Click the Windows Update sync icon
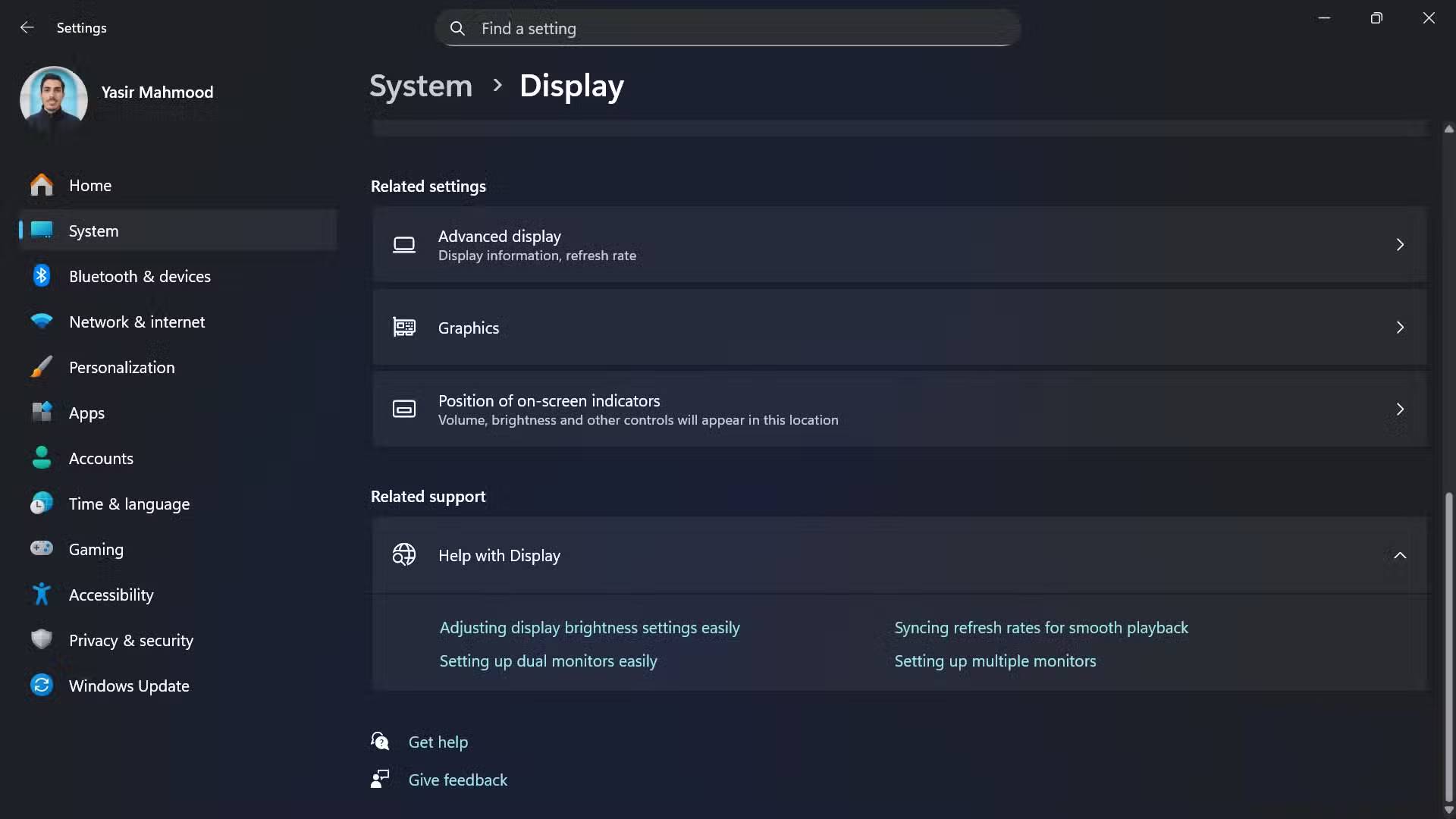This screenshot has width=1456, height=819. tap(42, 686)
